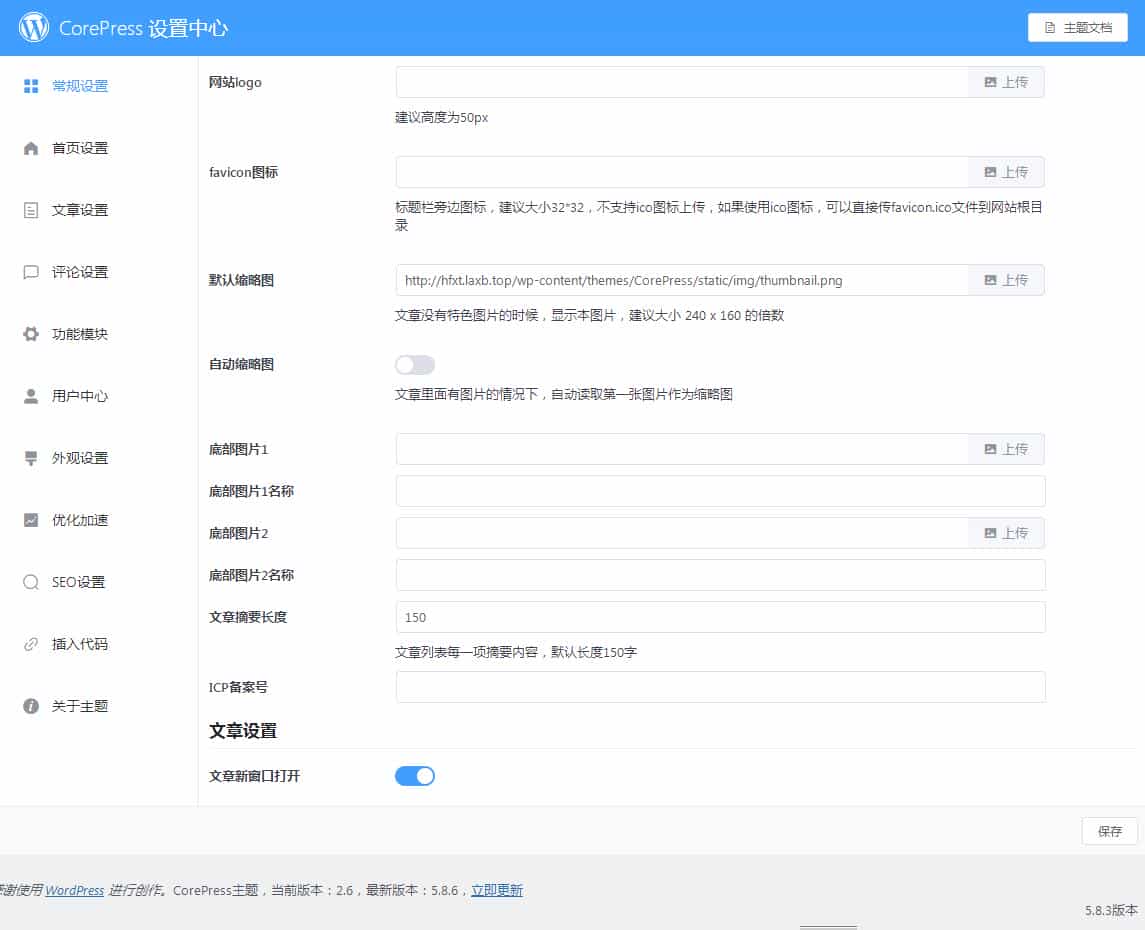Focus the favicon图标 input field

coord(682,172)
